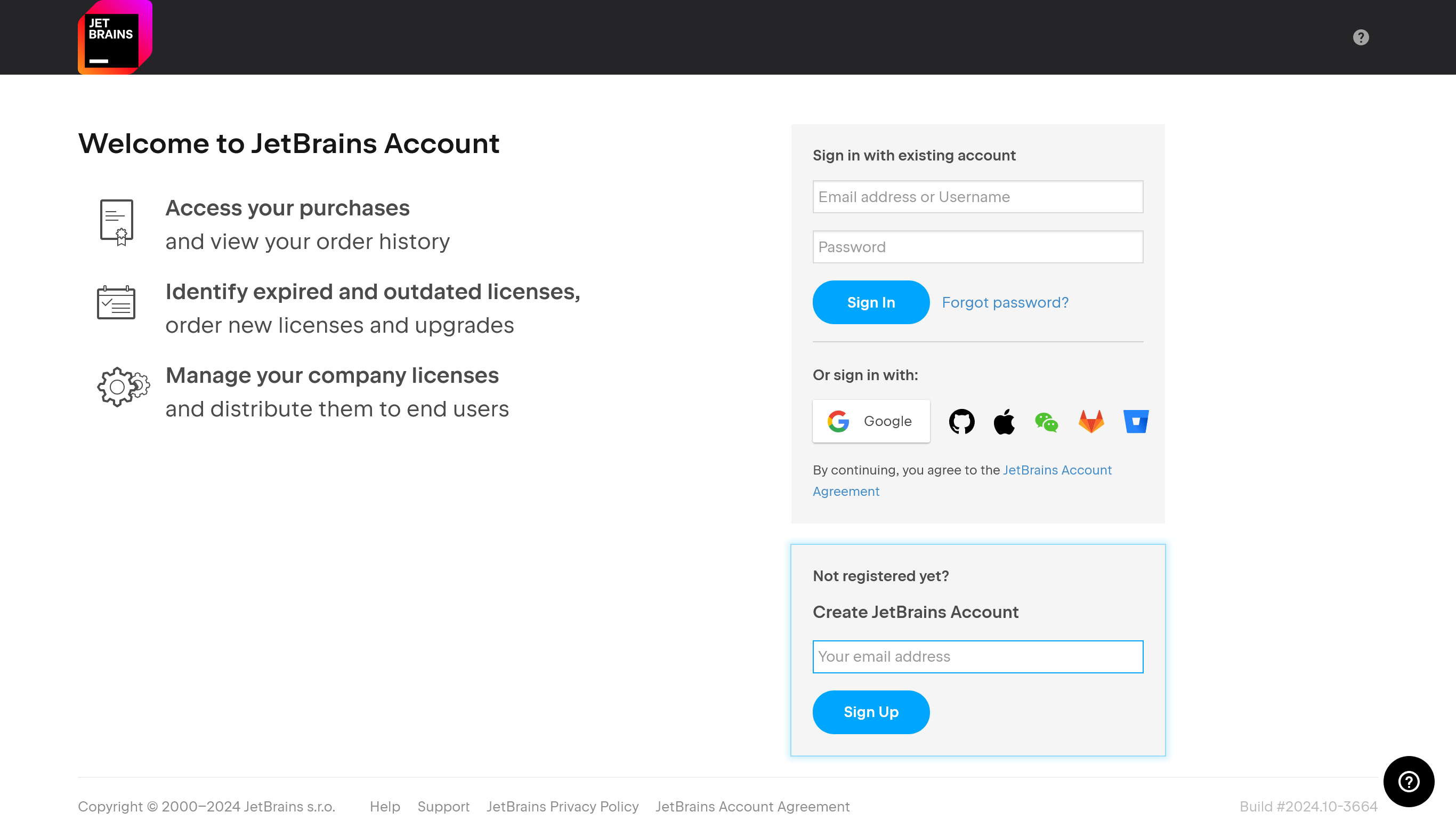This screenshot has height=820, width=1456.
Task: Click the Sign In button
Action: [x=871, y=302]
